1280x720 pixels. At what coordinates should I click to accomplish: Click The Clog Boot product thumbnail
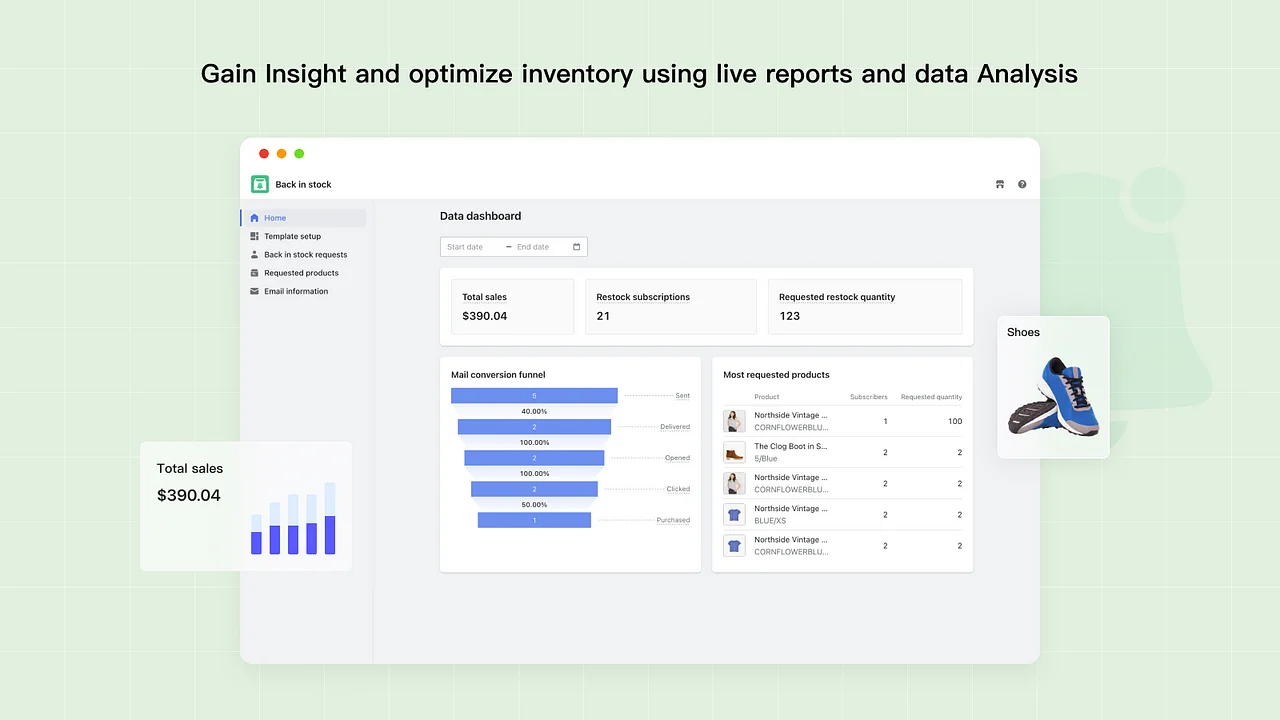click(x=734, y=452)
